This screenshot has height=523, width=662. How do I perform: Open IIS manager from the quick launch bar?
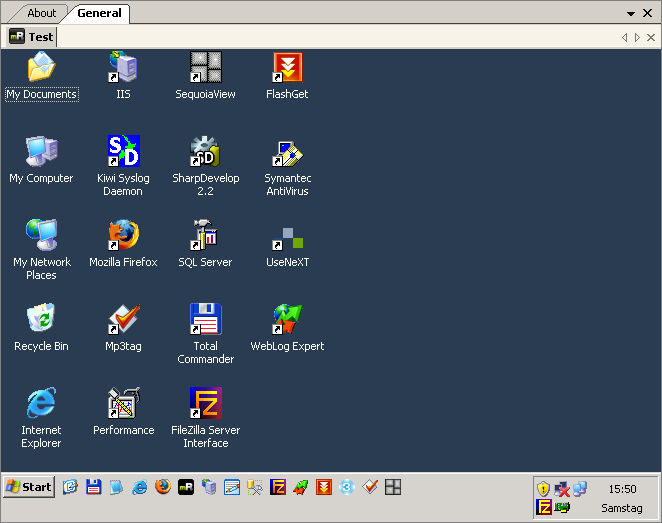click(x=209, y=487)
